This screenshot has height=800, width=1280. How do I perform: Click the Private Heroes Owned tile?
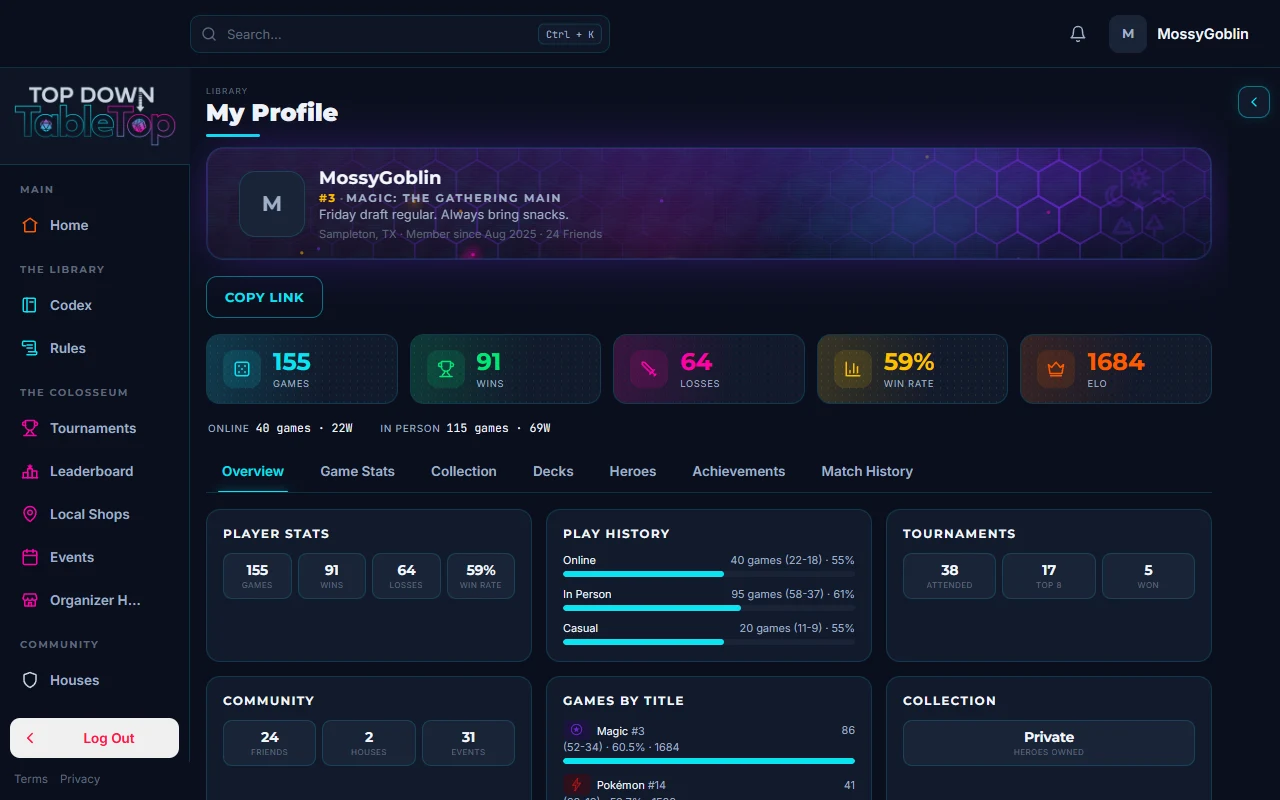(x=1049, y=743)
